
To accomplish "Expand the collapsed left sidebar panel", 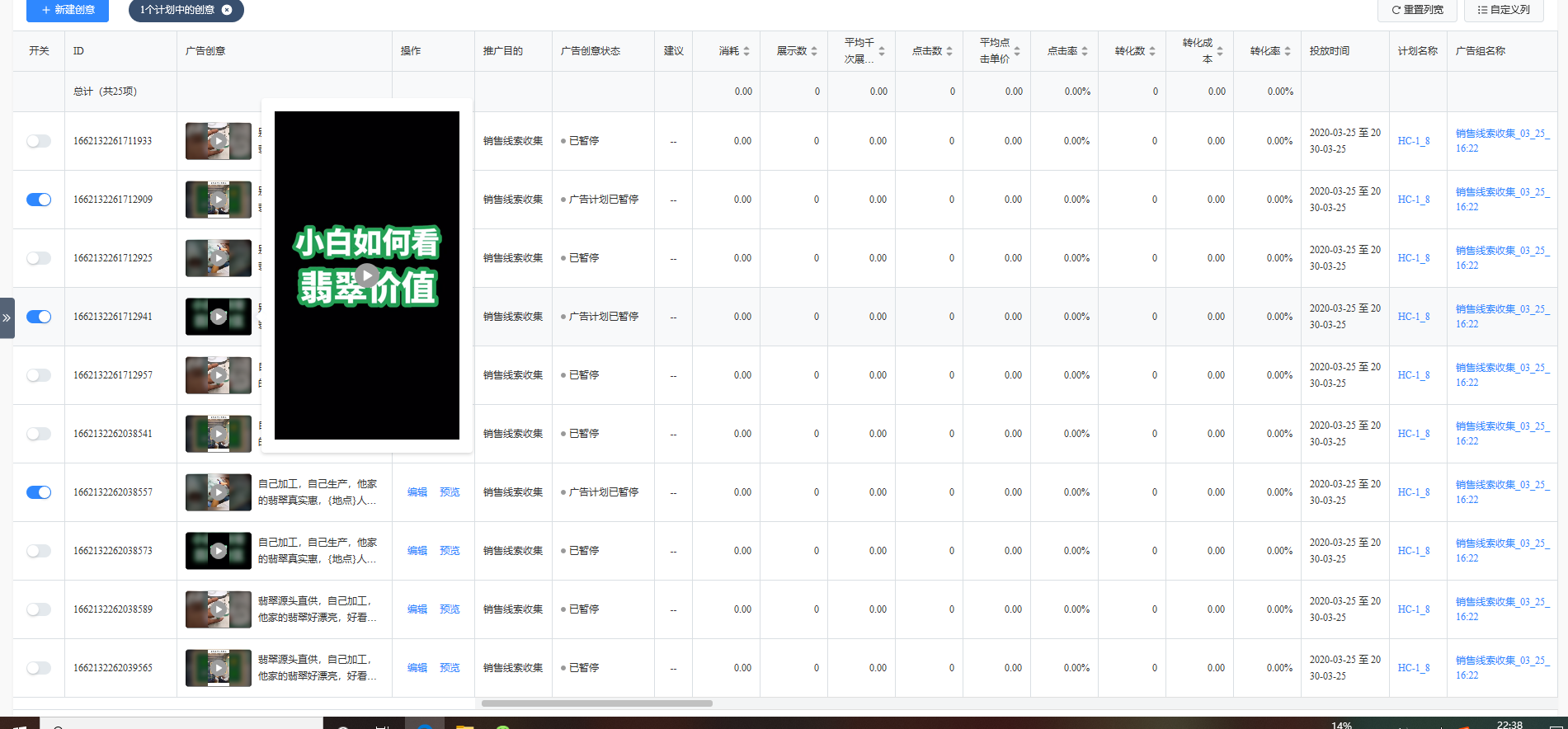I will pos(7,317).
